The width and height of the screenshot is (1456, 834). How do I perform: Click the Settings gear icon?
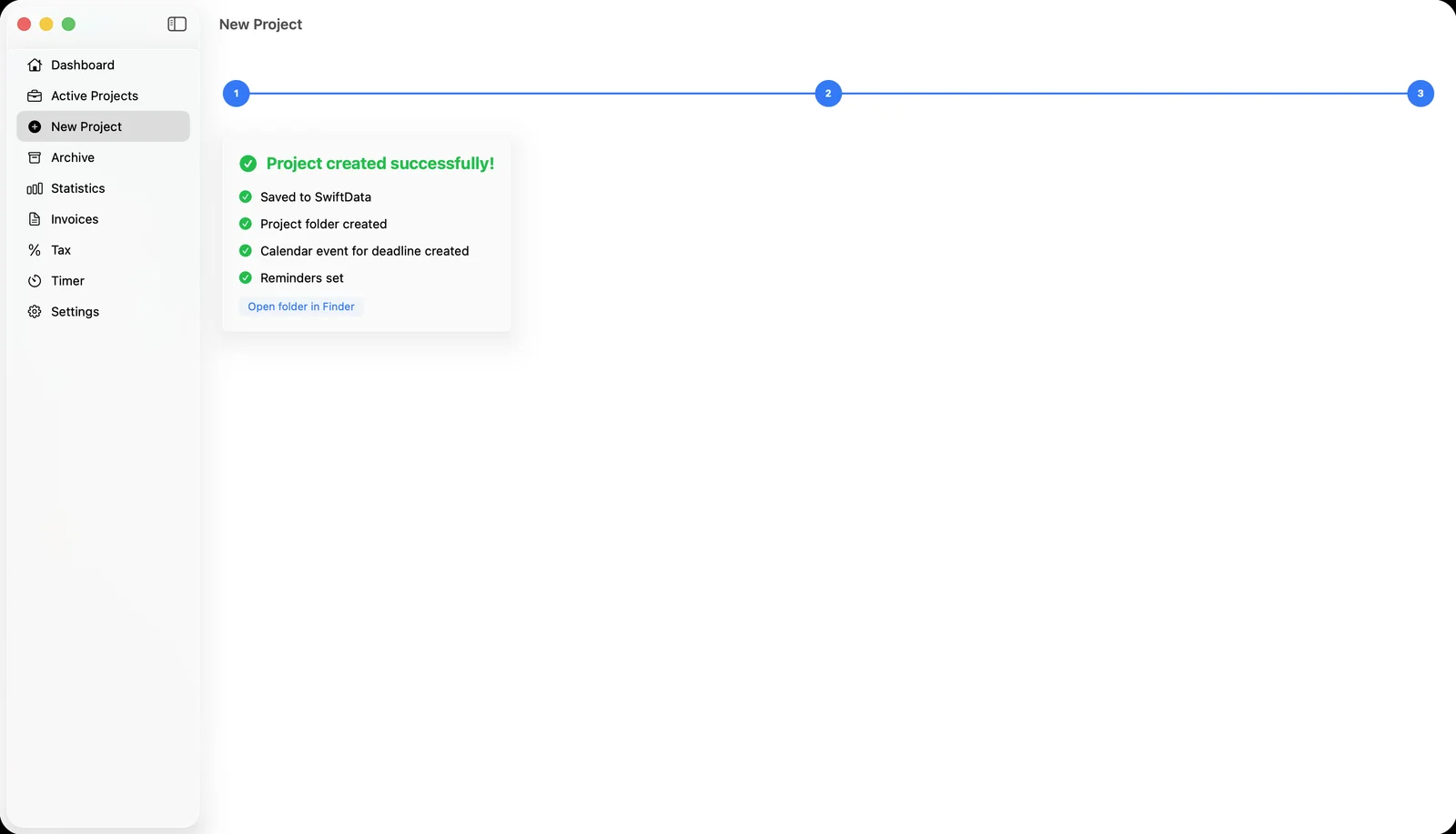click(35, 312)
